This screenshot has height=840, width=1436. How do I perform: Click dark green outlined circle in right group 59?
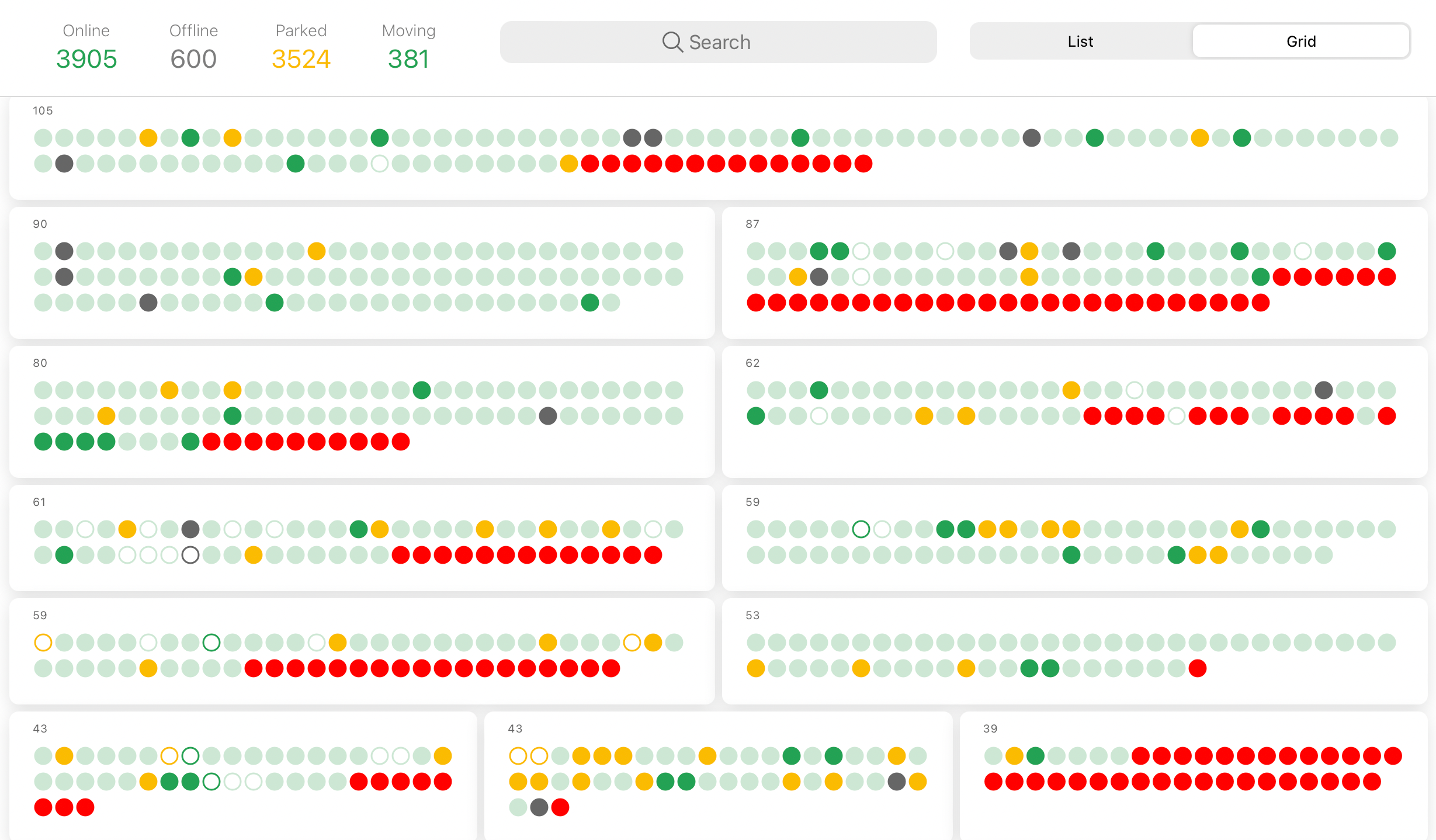[x=861, y=529]
